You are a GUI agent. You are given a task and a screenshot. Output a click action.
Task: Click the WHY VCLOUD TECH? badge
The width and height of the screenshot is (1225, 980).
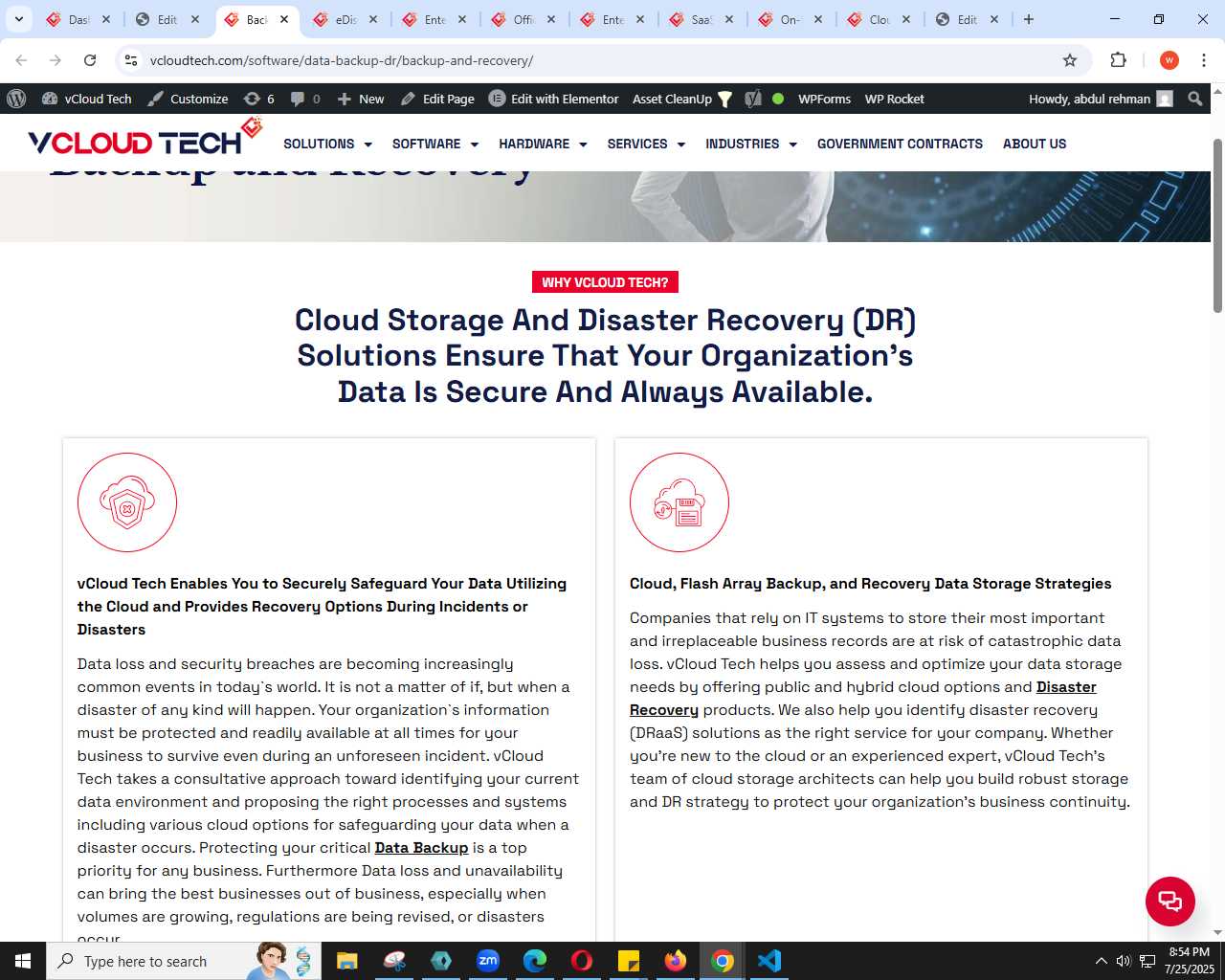pyautogui.click(x=605, y=282)
